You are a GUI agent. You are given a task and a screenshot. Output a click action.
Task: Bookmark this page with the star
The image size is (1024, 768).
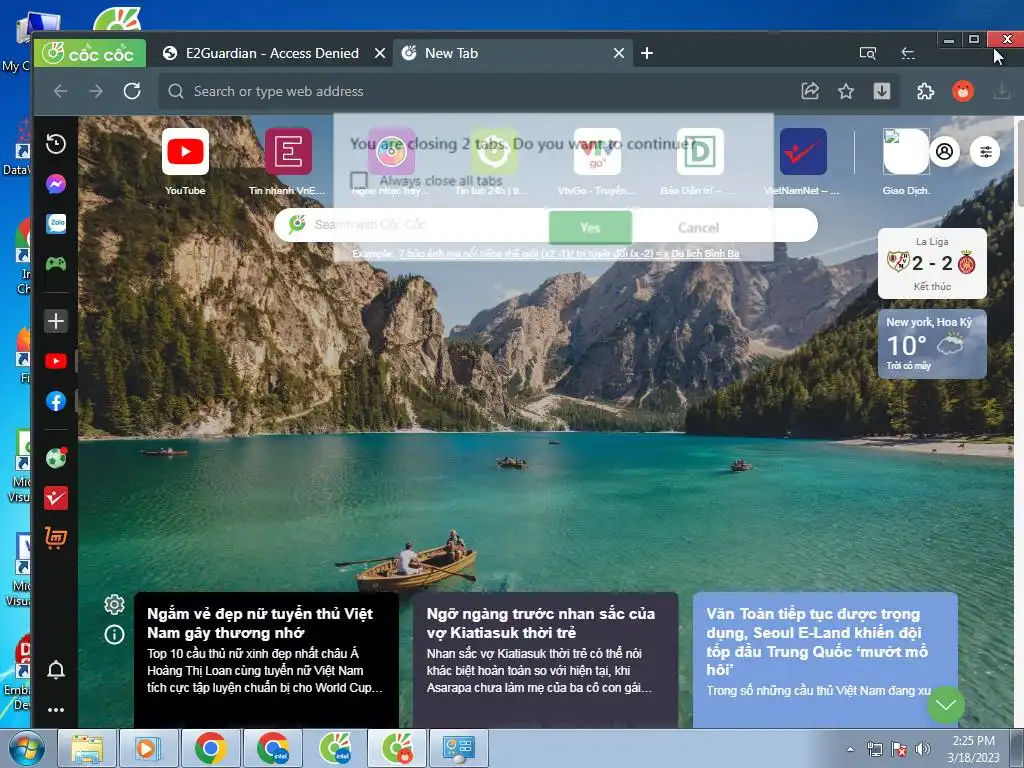click(846, 91)
